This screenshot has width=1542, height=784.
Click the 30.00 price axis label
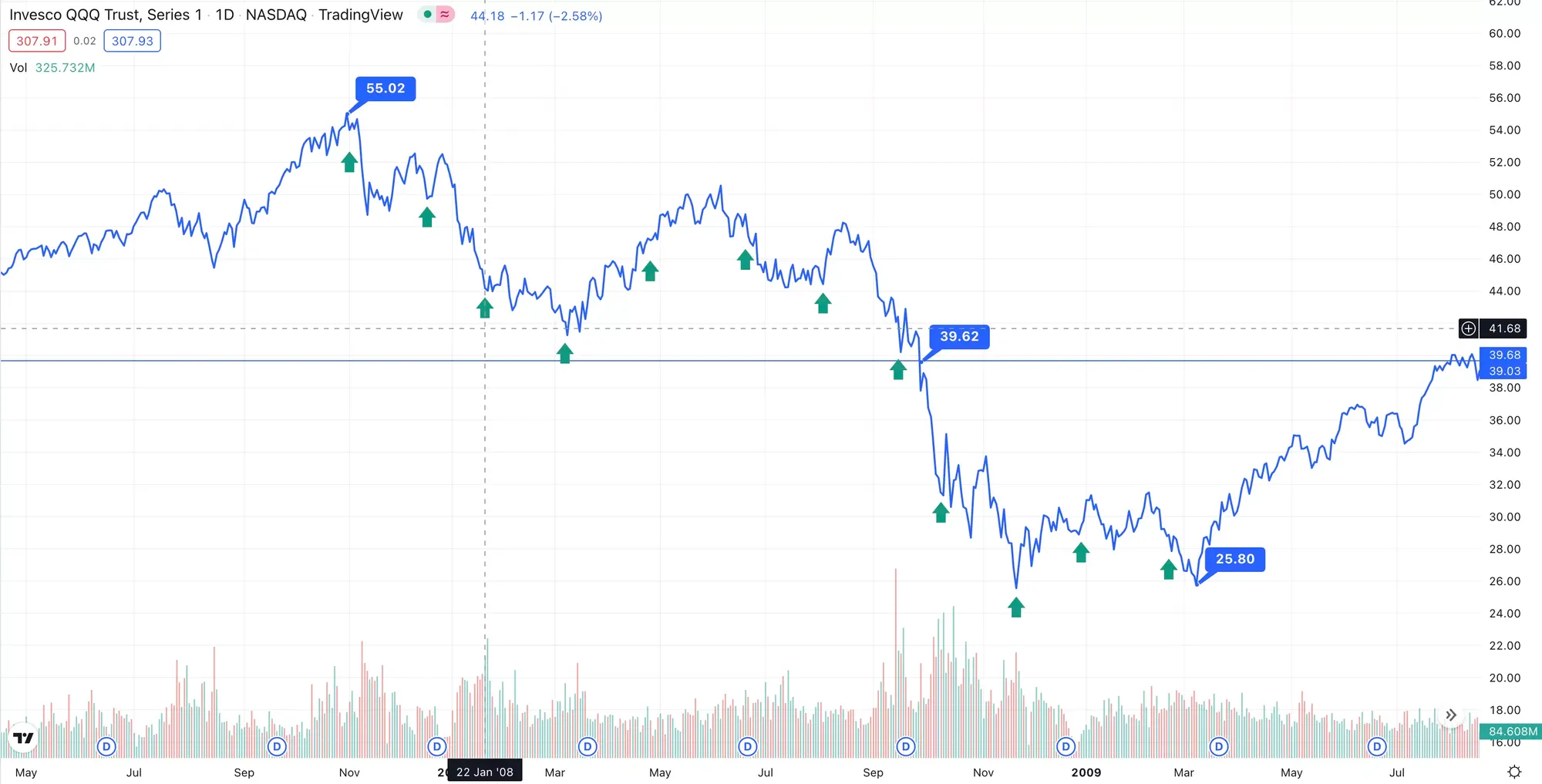[1504, 516]
